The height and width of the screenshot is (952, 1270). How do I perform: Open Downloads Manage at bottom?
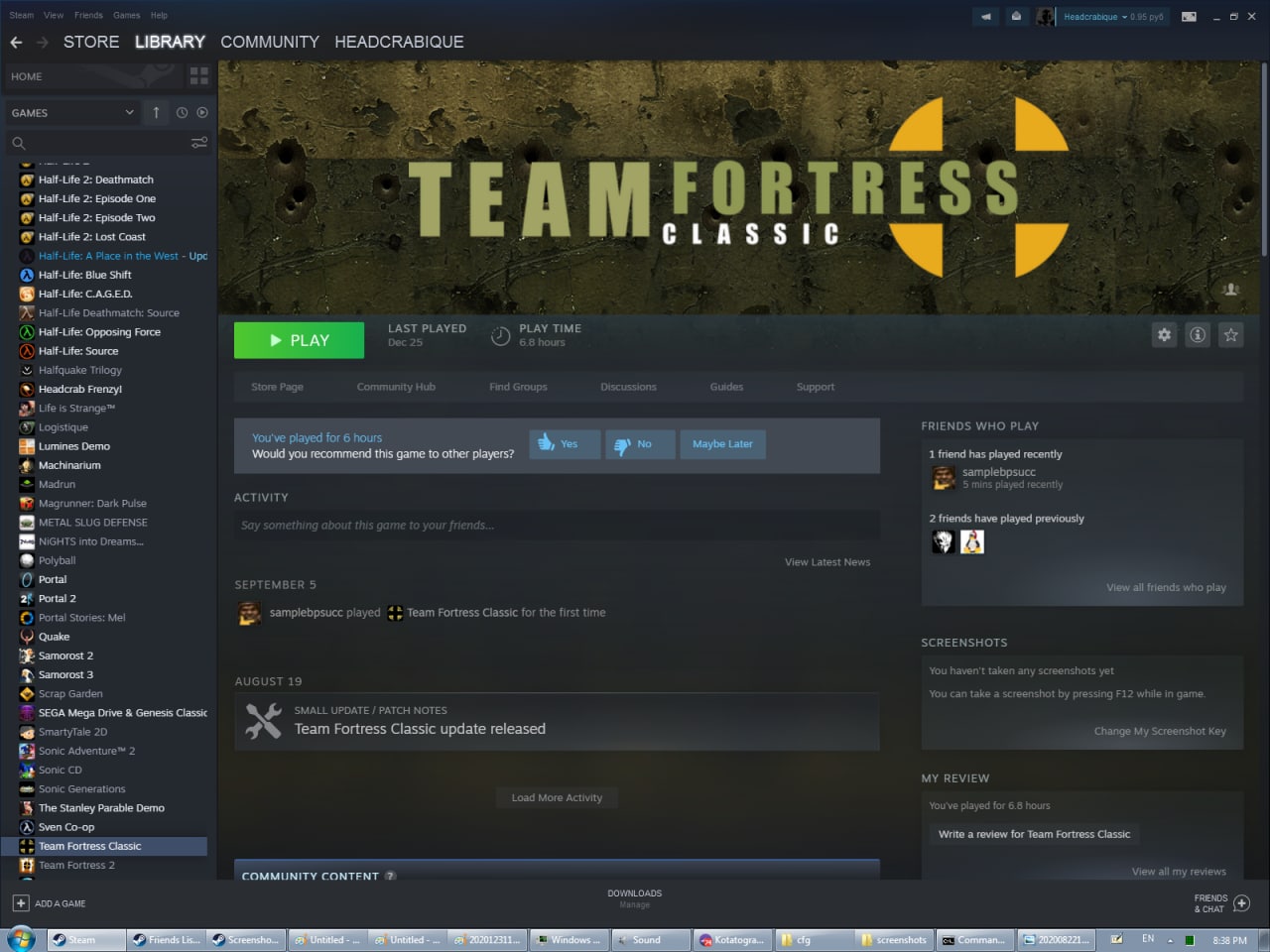[635, 898]
